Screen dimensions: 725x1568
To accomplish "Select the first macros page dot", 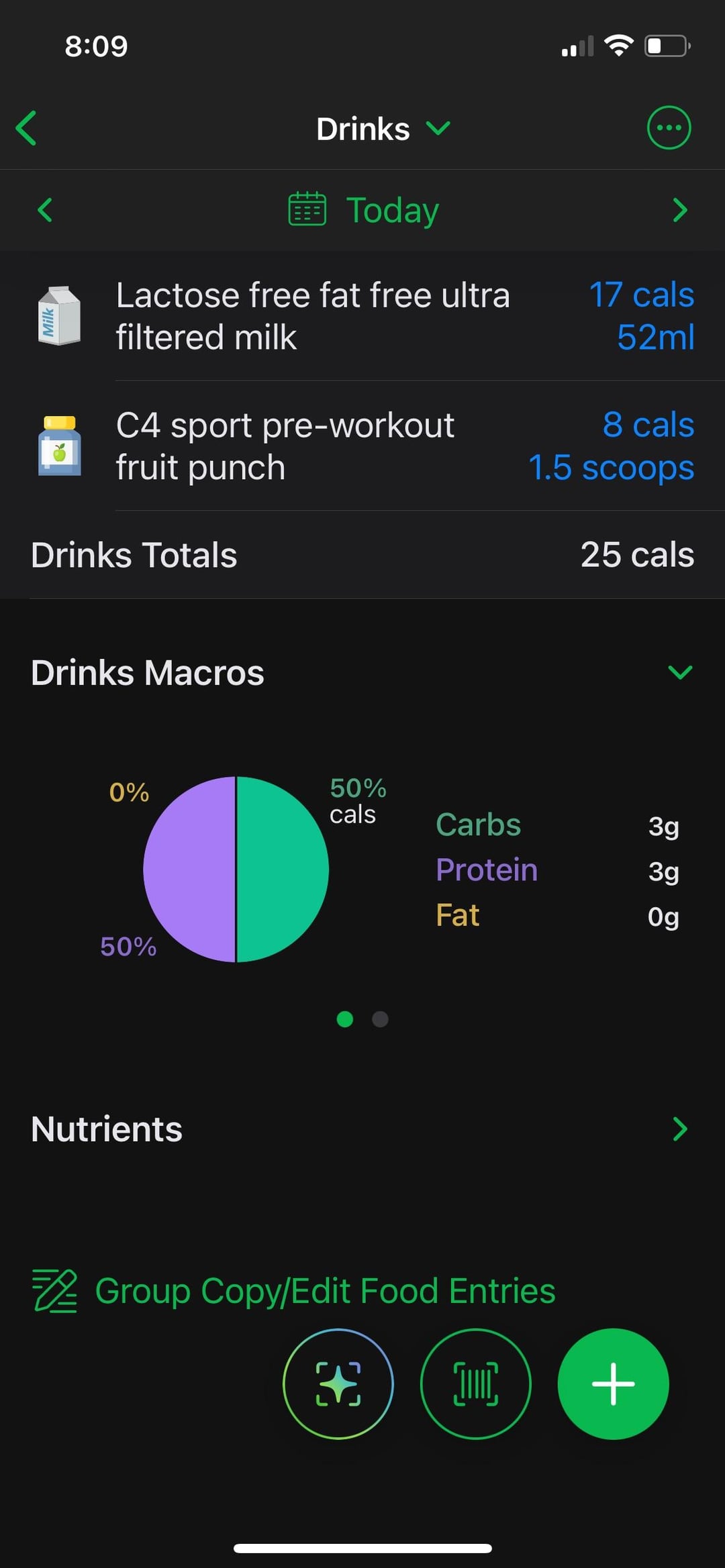I will pyautogui.click(x=345, y=1019).
